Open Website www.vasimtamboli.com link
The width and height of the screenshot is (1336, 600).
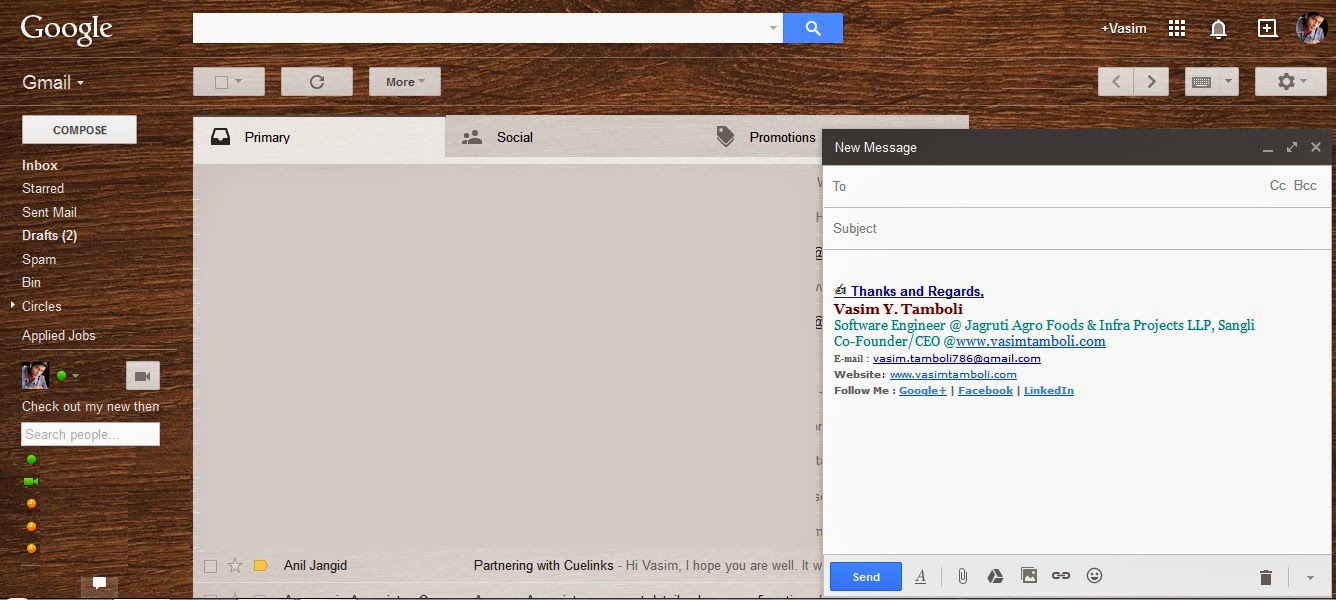[x=953, y=374]
